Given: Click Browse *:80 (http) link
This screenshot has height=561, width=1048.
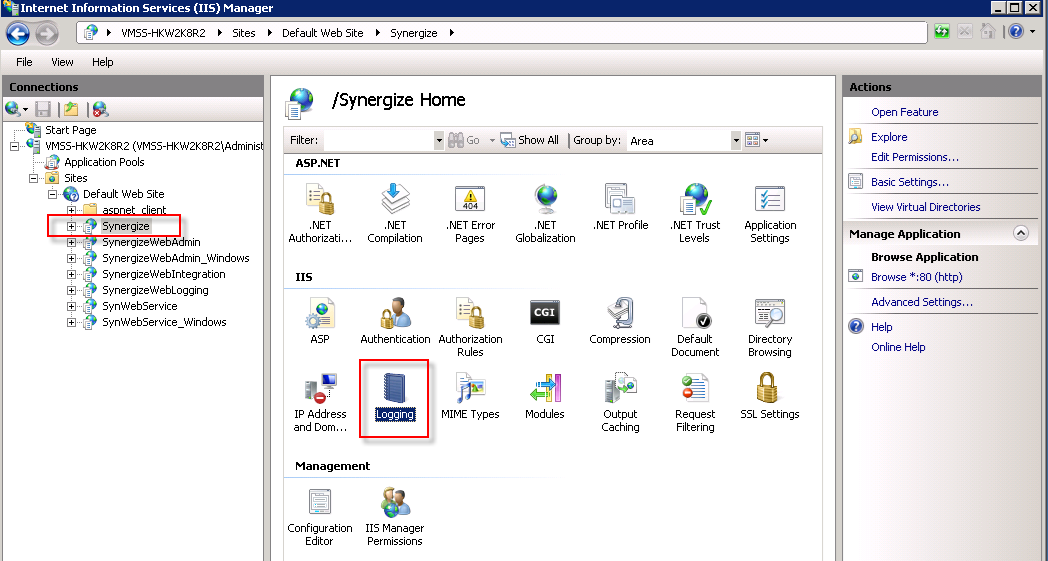Looking at the screenshot, I should click(x=916, y=277).
